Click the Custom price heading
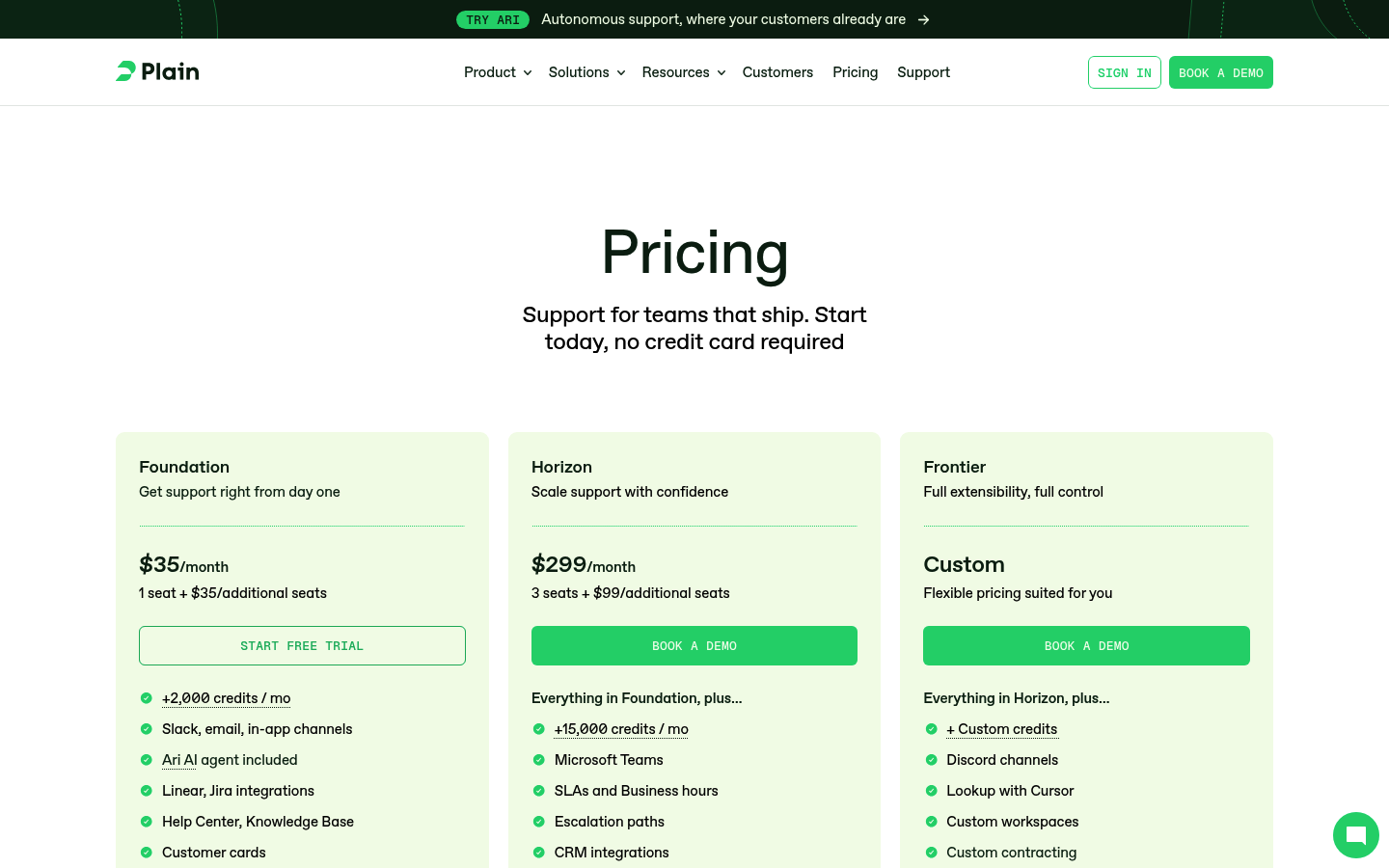 click(x=964, y=564)
